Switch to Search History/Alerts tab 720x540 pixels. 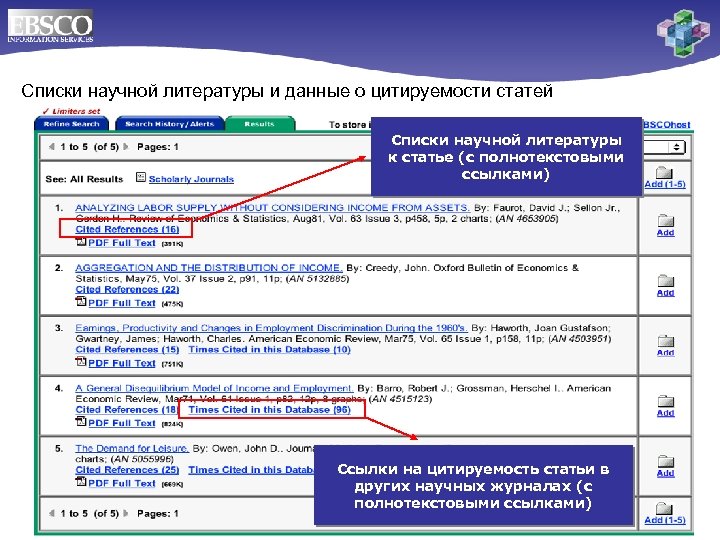pos(169,124)
